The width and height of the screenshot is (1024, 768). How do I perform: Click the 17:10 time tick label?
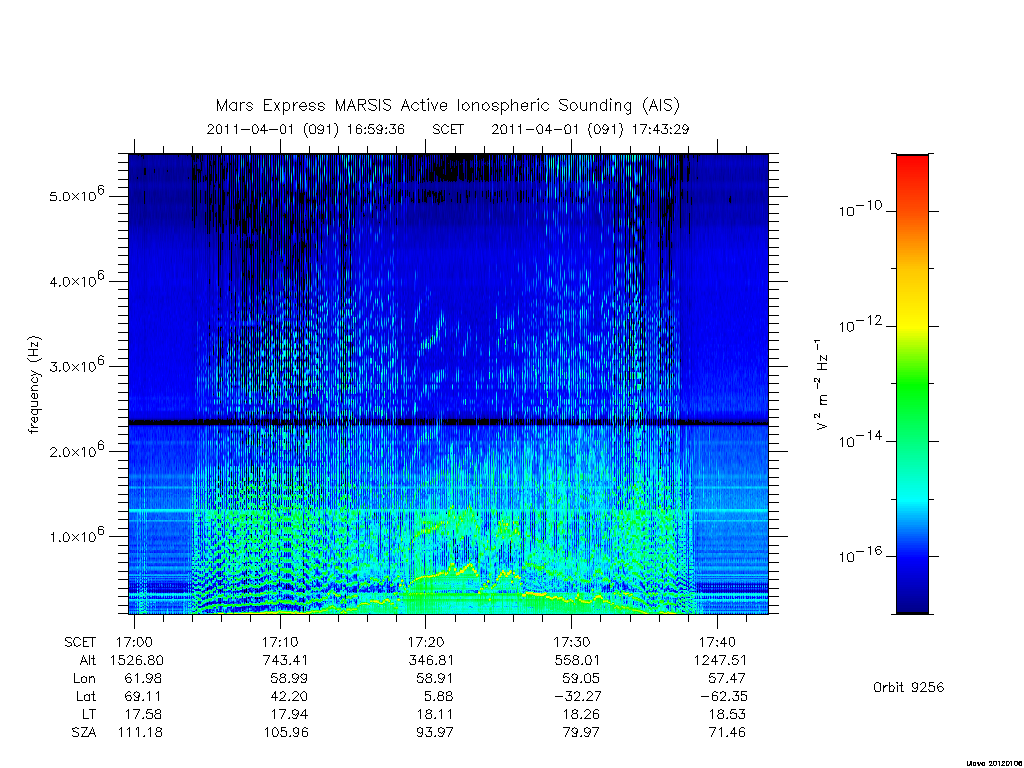(281, 642)
